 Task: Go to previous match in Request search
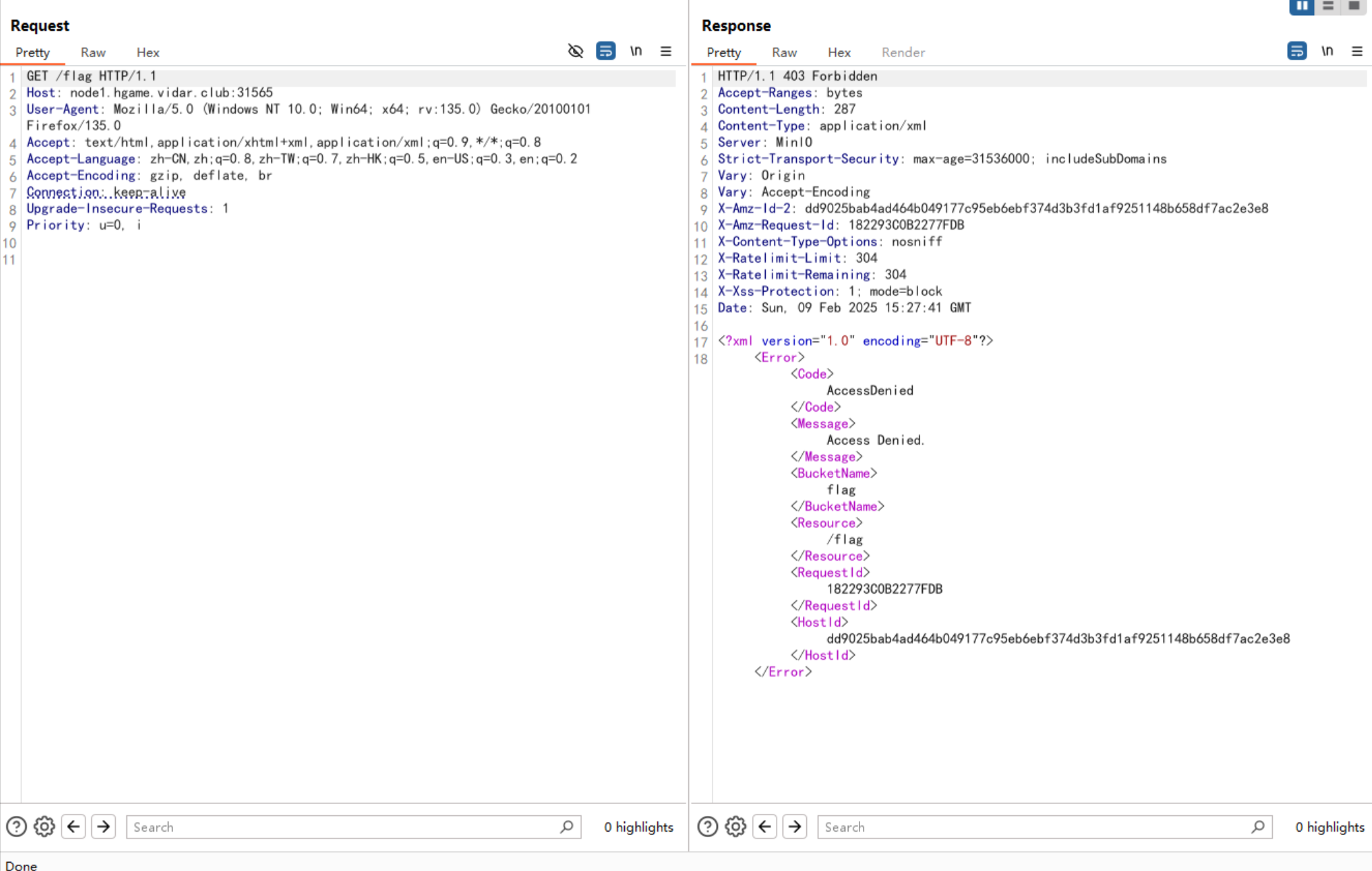(74, 826)
